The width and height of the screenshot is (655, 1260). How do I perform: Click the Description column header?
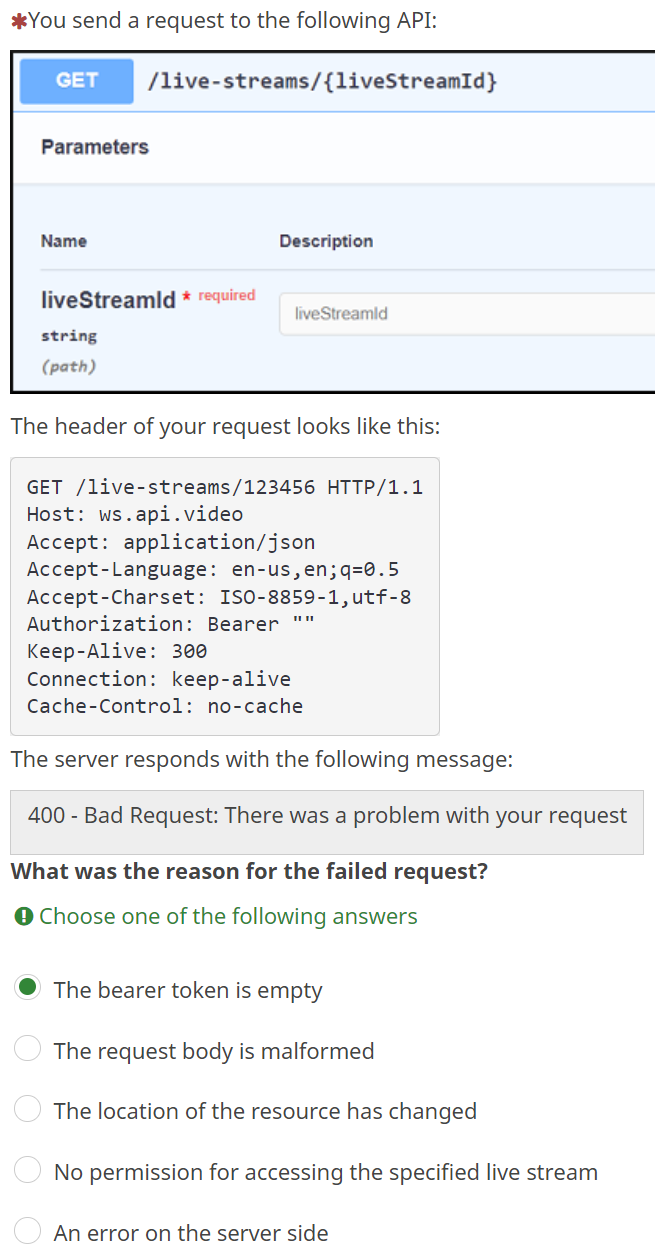(x=326, y=241)
